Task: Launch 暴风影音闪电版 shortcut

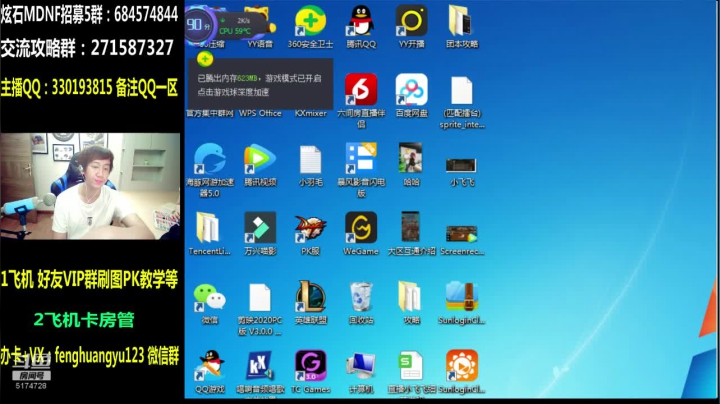Action: pos(361,170)
